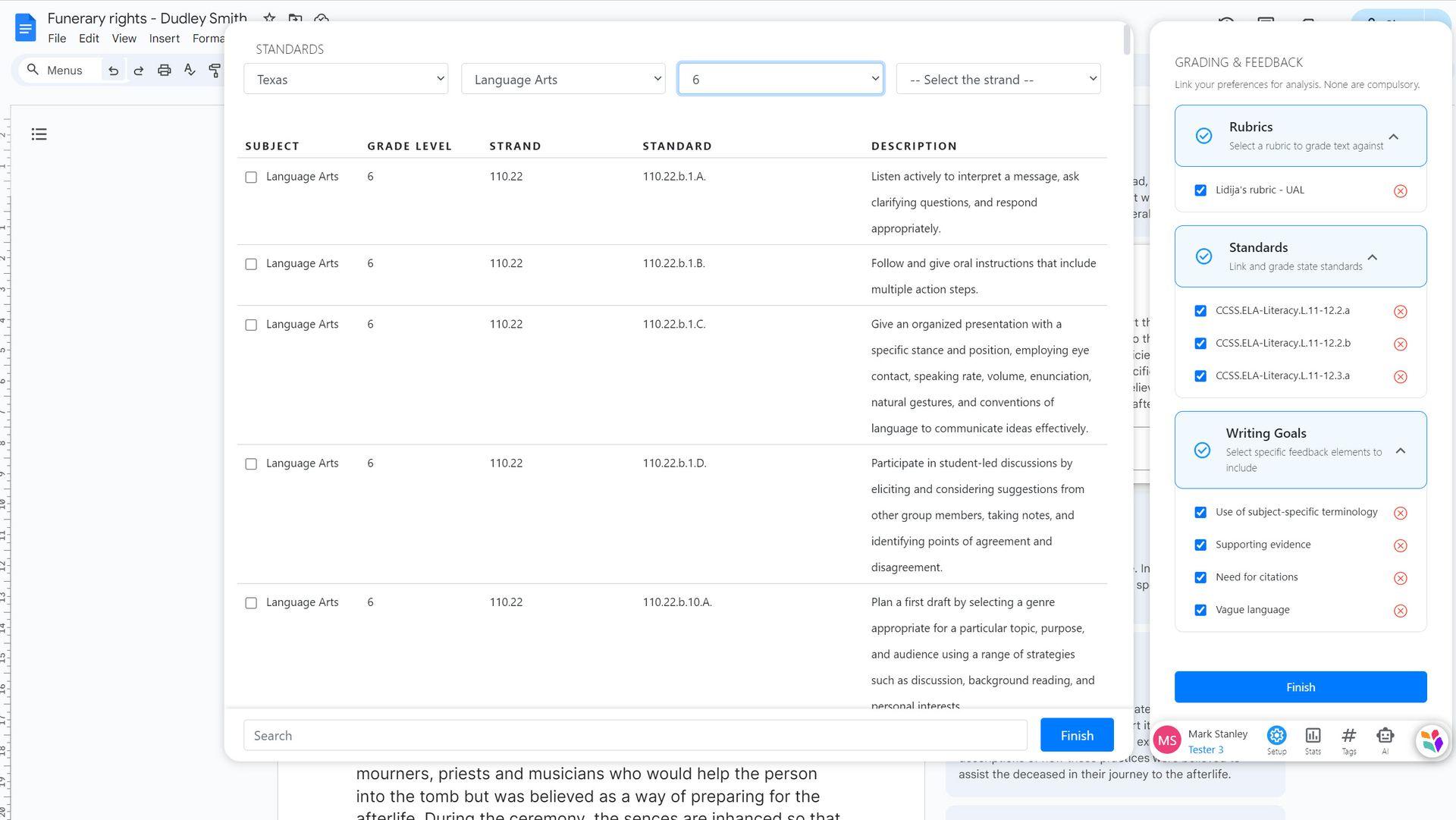1456x820 pixels.
Task: Click Finish in the standards dialog
Action: [1076, 735]
